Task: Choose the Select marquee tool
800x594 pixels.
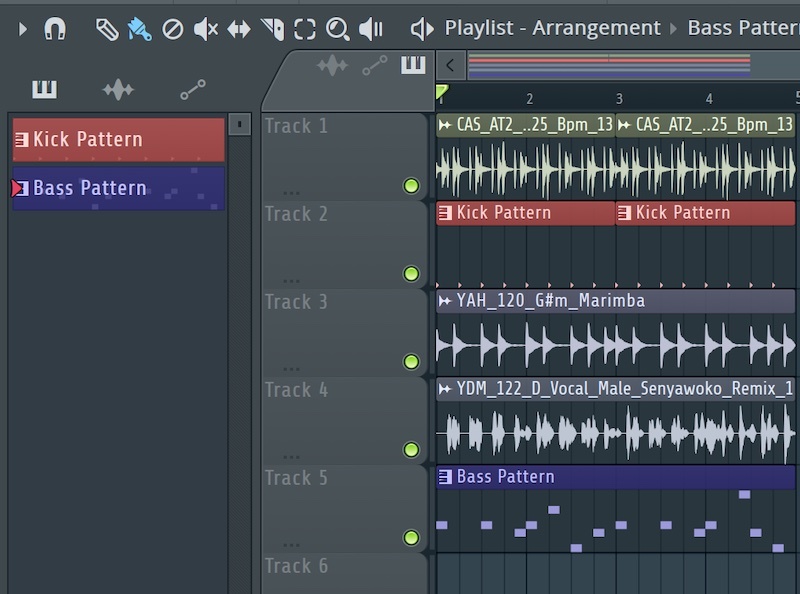Action: [x=305, y=29]
